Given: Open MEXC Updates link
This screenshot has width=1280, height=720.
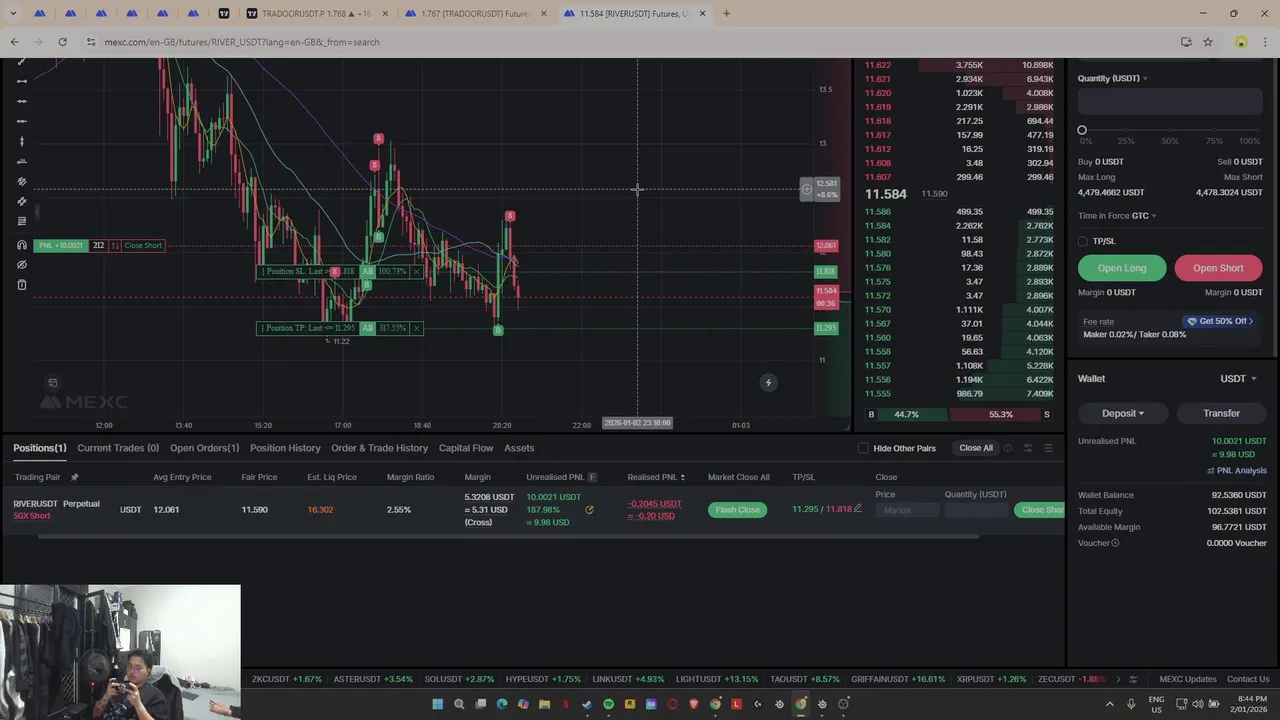Looking at the screenshot, I should 1188,679.
